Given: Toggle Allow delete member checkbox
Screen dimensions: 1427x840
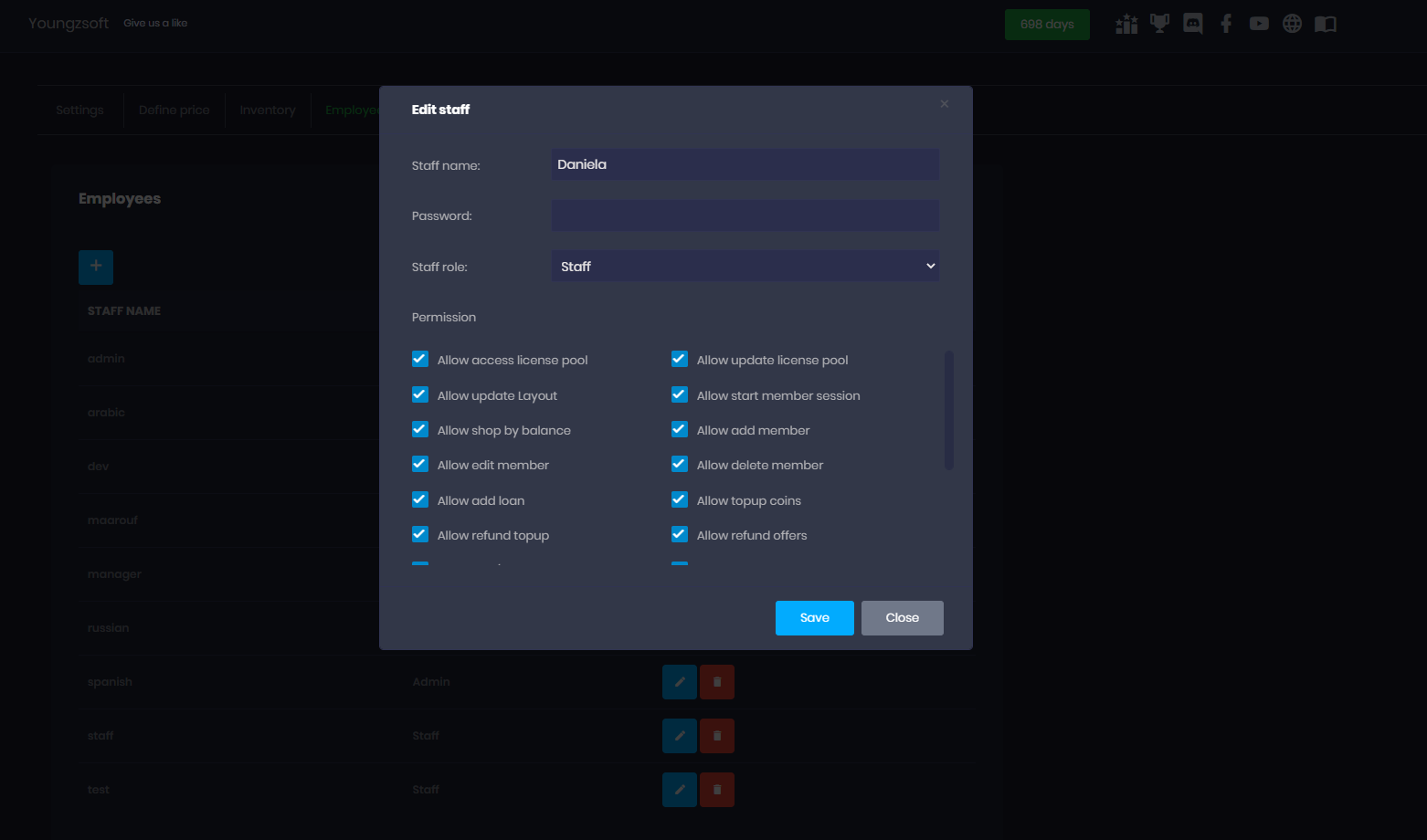Looking at the screenshot, I should point(680,464).
